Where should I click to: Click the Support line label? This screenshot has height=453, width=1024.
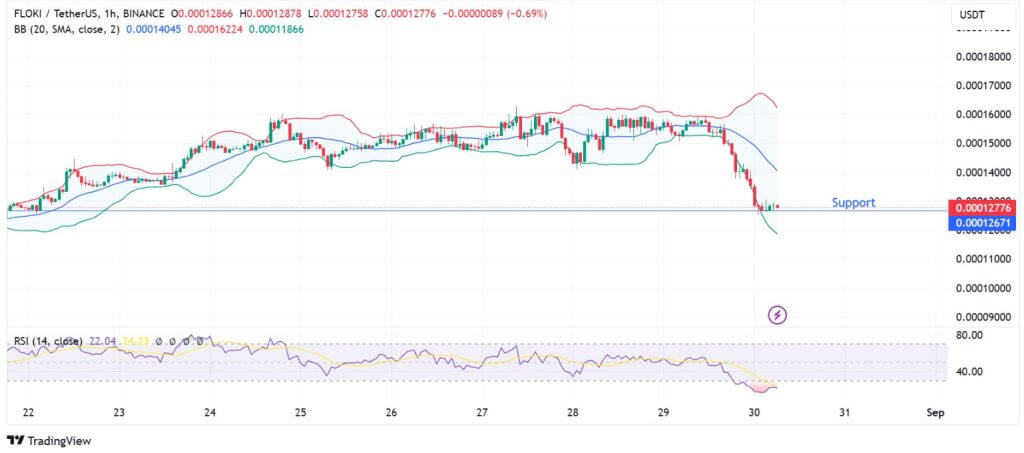point(853,202)
